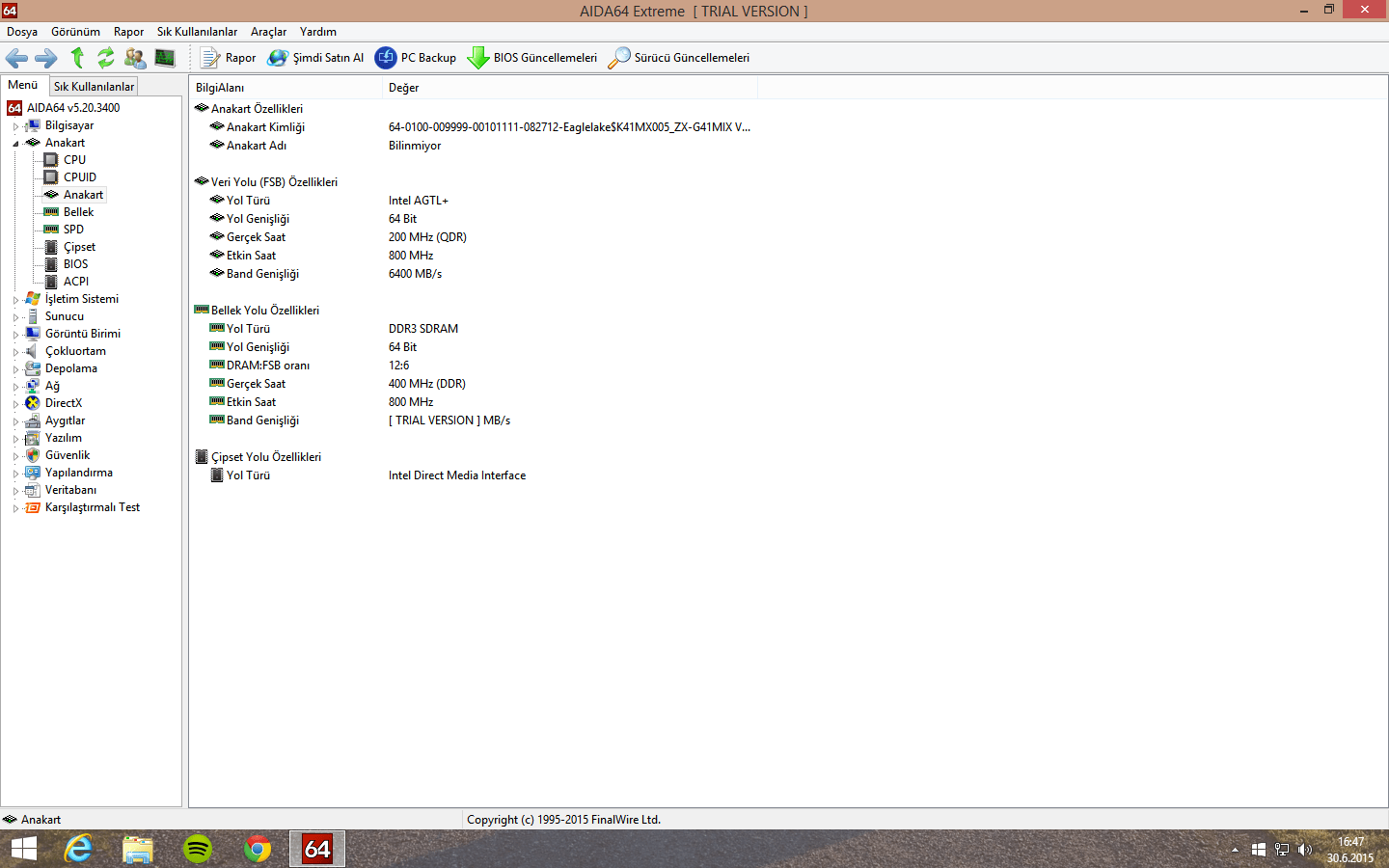Switch to the Sık Kullanılanlar tab

[94, 87]
